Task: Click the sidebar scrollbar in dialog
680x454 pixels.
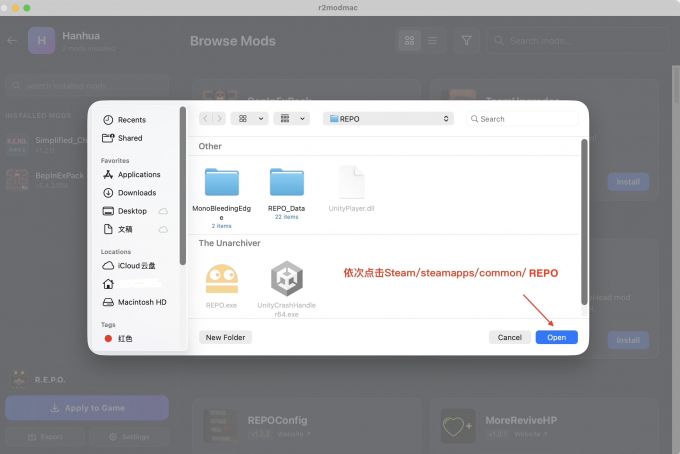Action: click(183, 186)
